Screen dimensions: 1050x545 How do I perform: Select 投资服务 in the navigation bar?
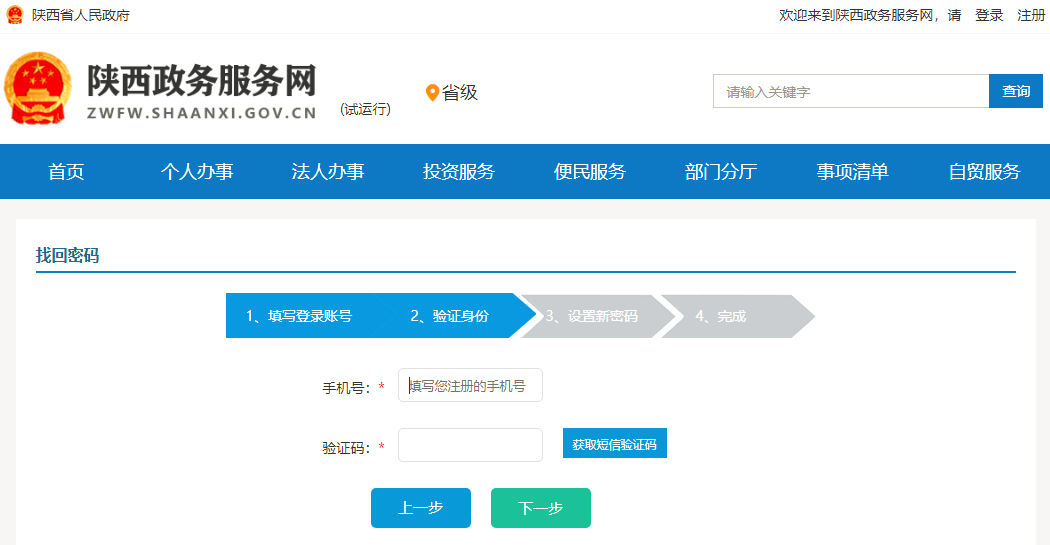[x=459, y=172]
